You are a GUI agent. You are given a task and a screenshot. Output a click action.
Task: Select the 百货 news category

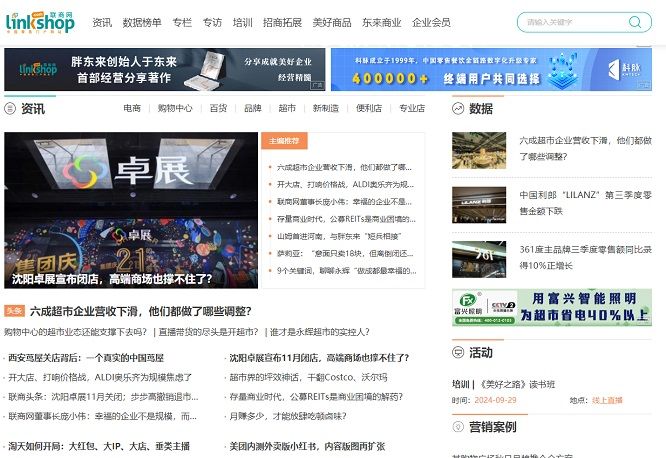point(218,108)
